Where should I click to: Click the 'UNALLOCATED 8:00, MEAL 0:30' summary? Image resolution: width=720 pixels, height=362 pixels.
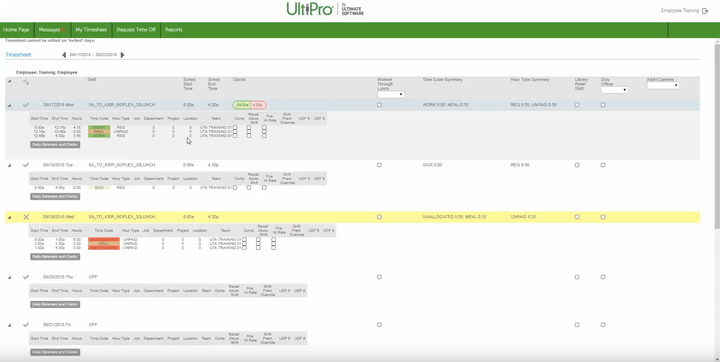point(454,217)
